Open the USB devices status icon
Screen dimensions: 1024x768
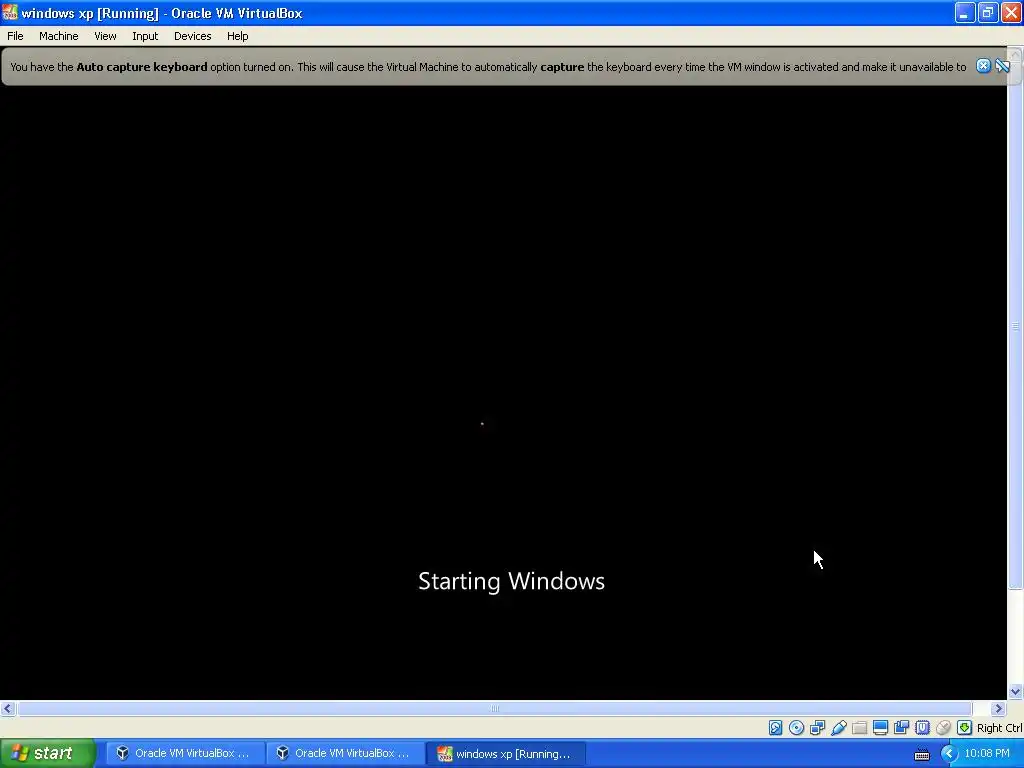pos(839,728)
